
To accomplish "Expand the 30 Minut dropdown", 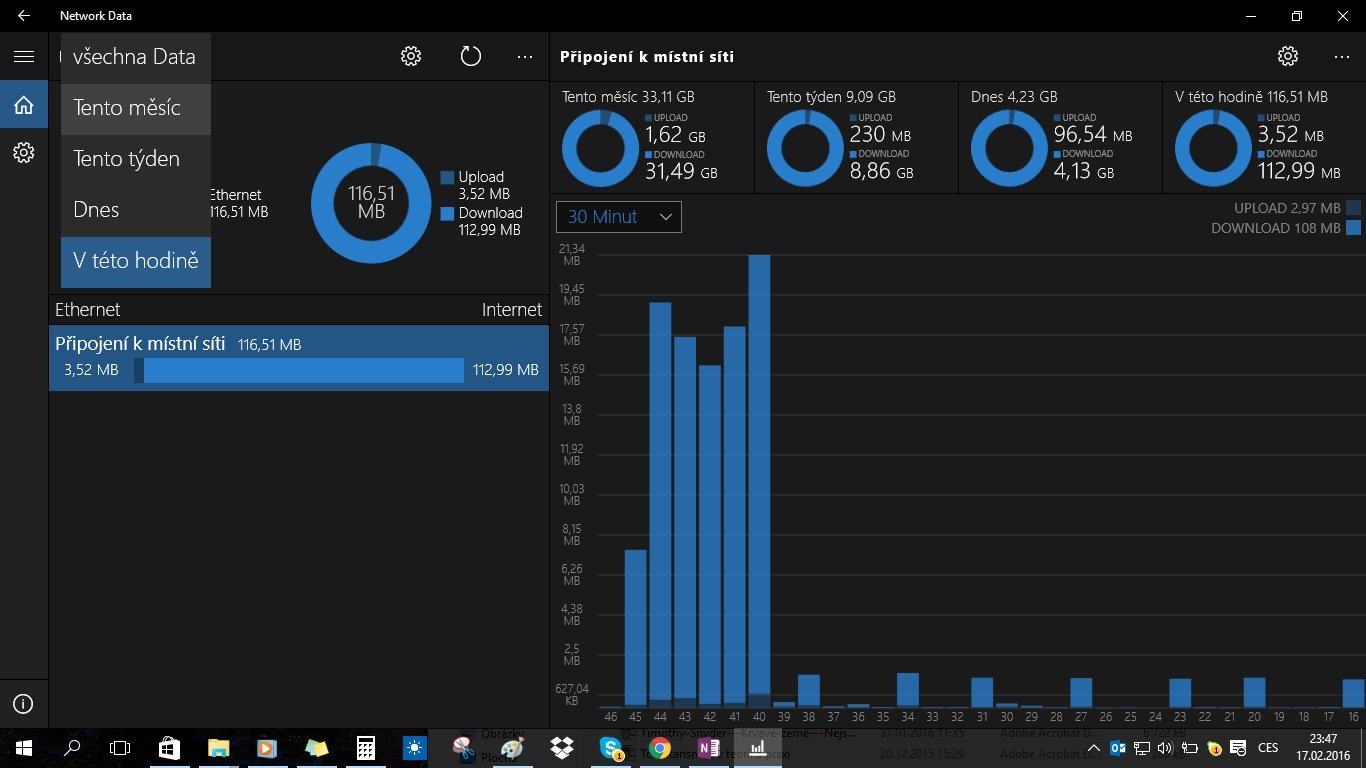I will tap(619, 217).
